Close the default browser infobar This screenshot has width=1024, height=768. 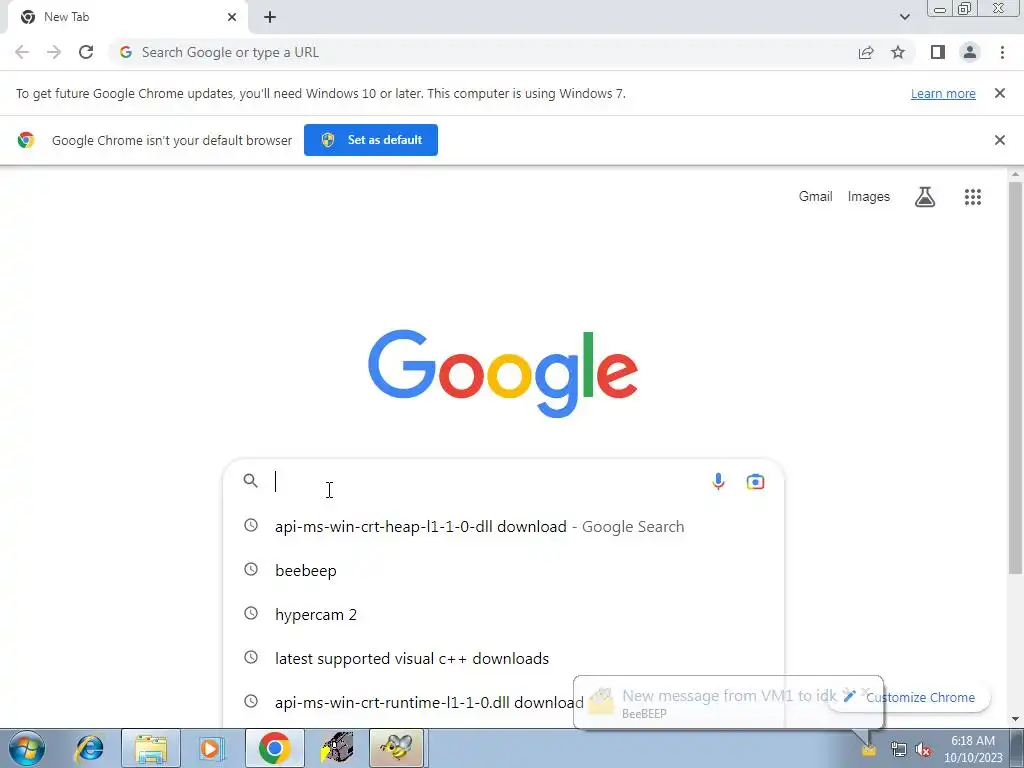999,140
